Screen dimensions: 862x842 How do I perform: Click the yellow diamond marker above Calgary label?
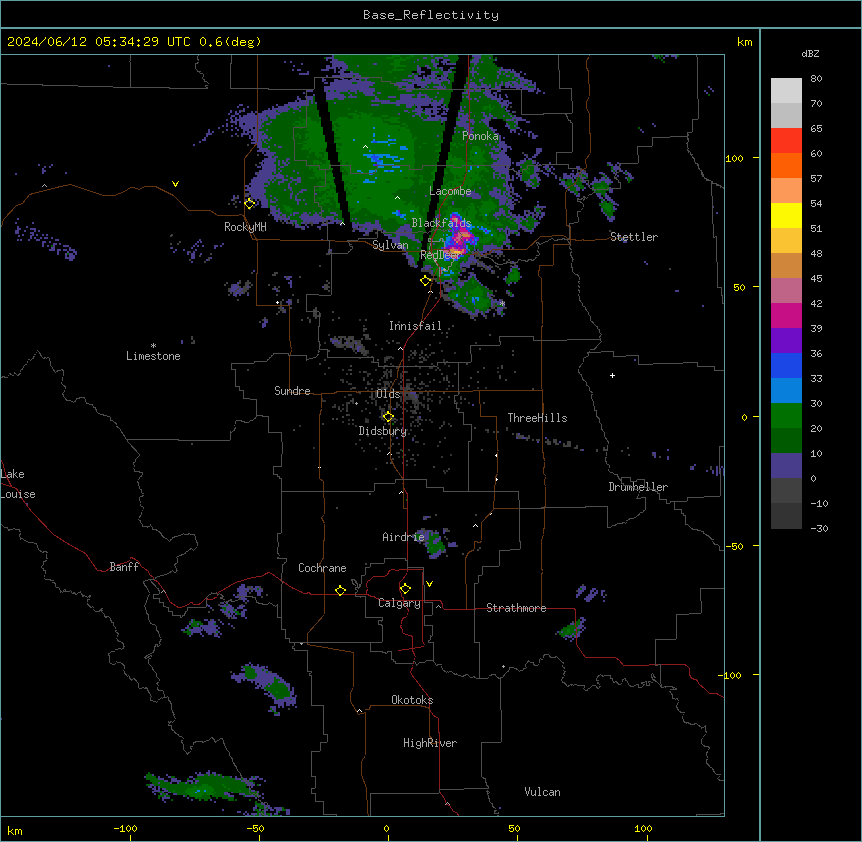[x=405, y=589]
